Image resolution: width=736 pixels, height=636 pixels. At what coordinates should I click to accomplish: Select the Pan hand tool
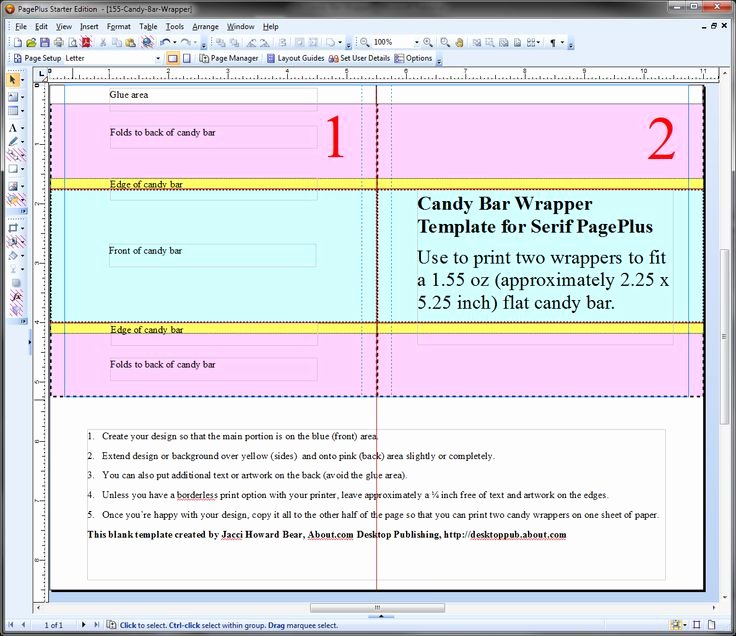point(460,43)
